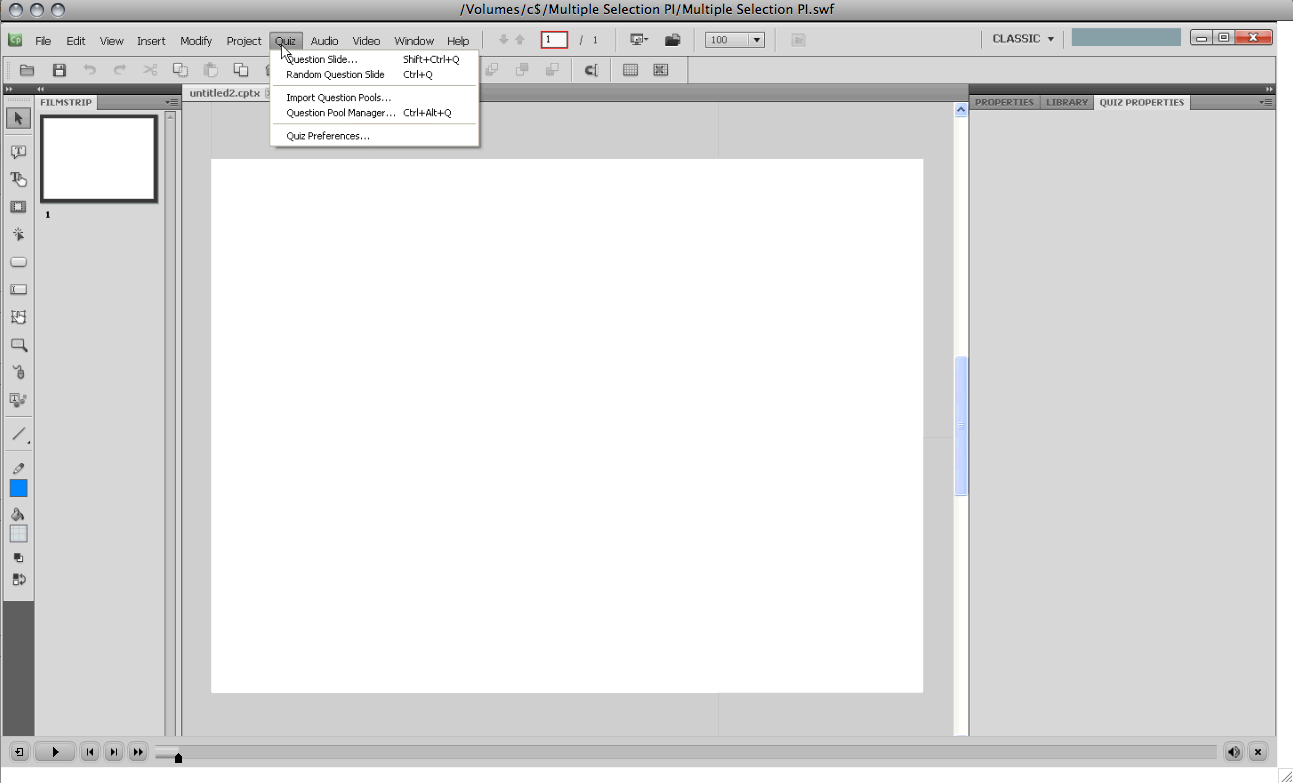Open the zoom percentage dropdown

(755, 40)
